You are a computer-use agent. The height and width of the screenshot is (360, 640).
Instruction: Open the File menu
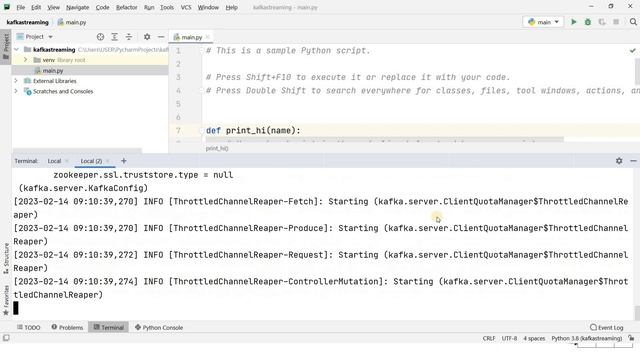20,7
